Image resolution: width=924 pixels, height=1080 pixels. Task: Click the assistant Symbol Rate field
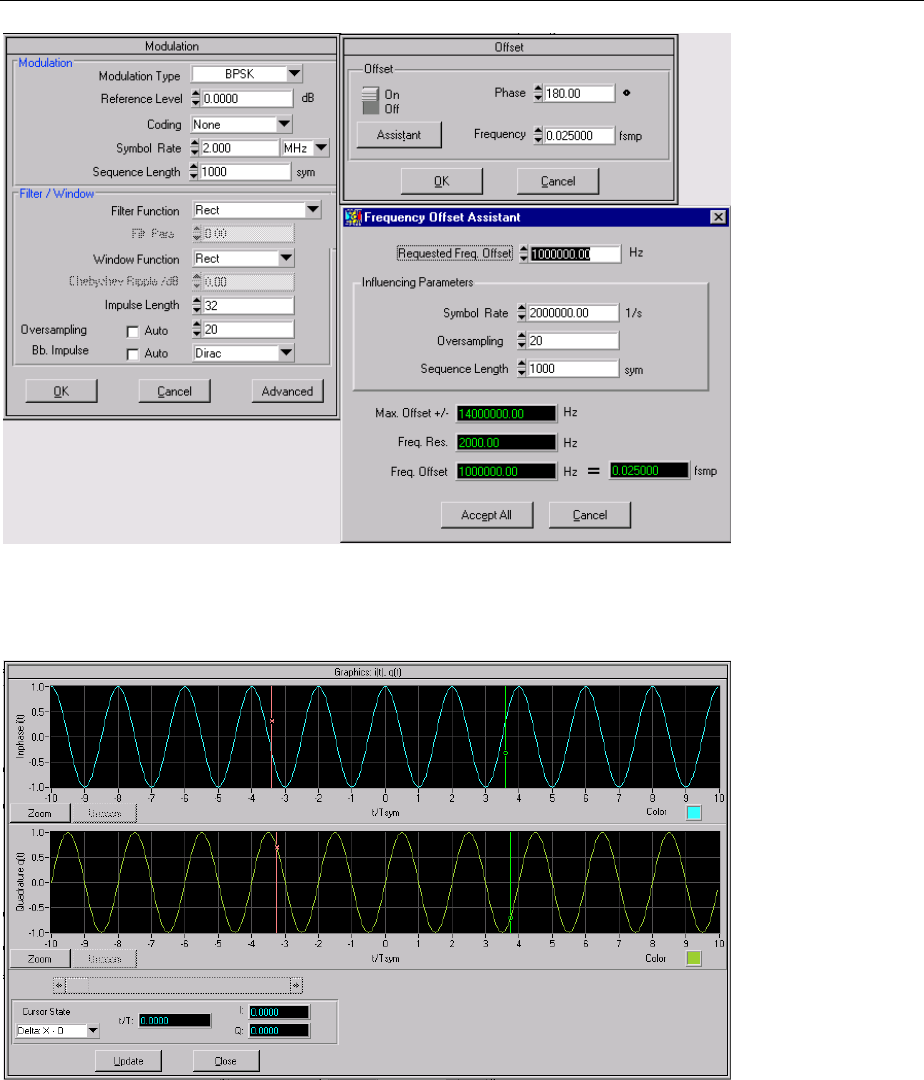click(x=573, y=313)
